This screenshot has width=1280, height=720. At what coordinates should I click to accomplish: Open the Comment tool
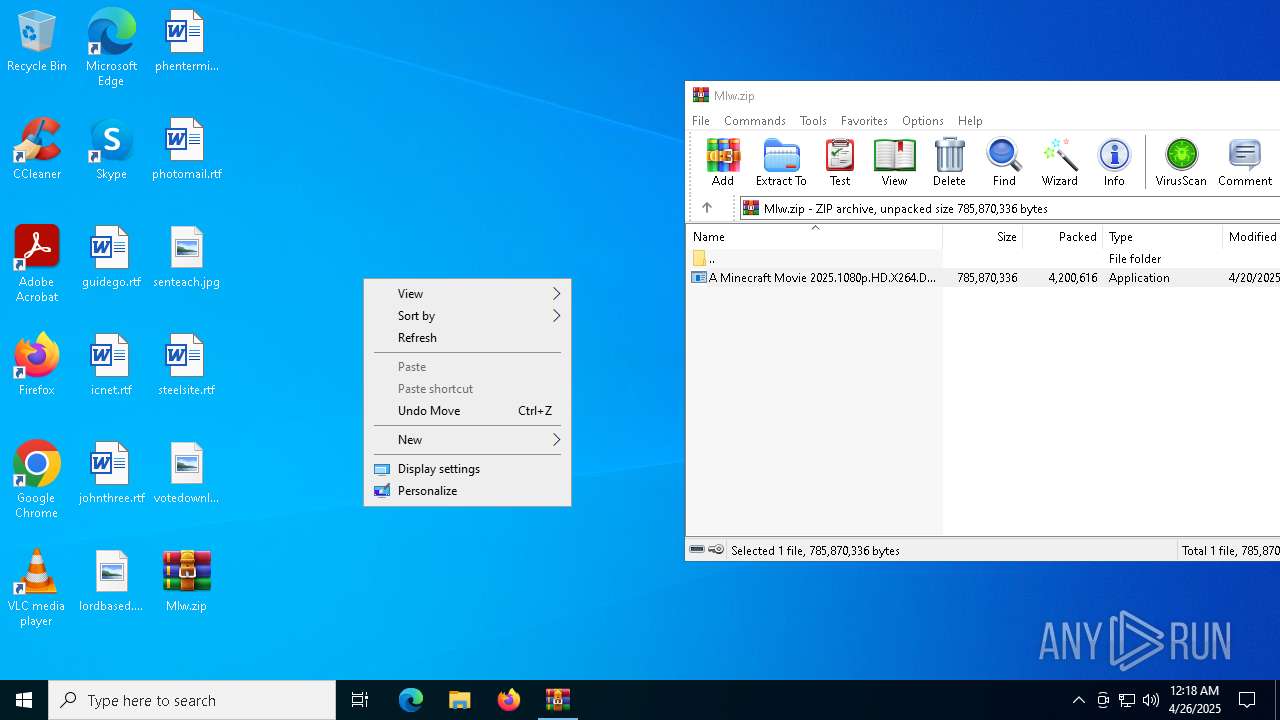pos(1245,162)
